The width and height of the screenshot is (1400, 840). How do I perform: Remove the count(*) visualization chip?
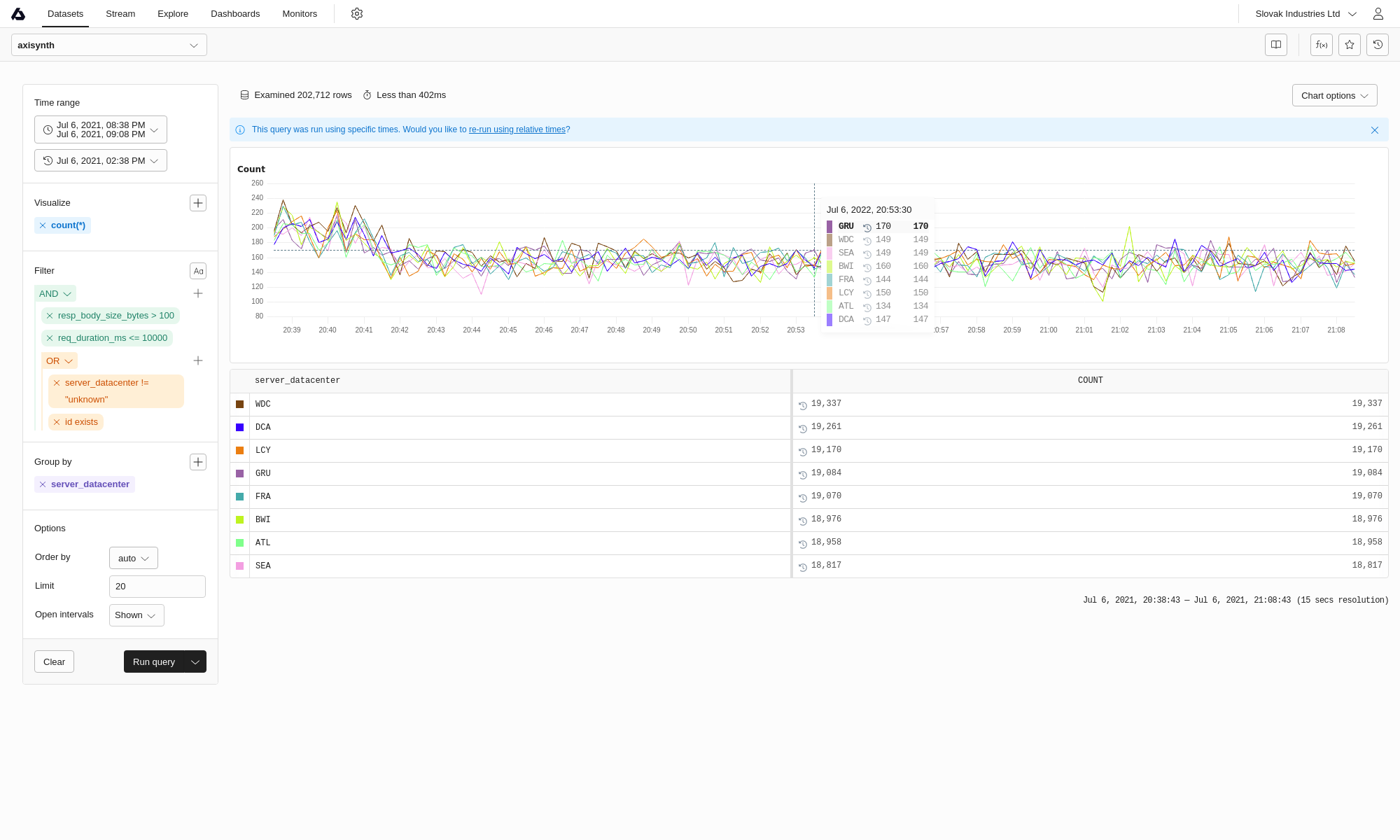click(x=43, y=225)
